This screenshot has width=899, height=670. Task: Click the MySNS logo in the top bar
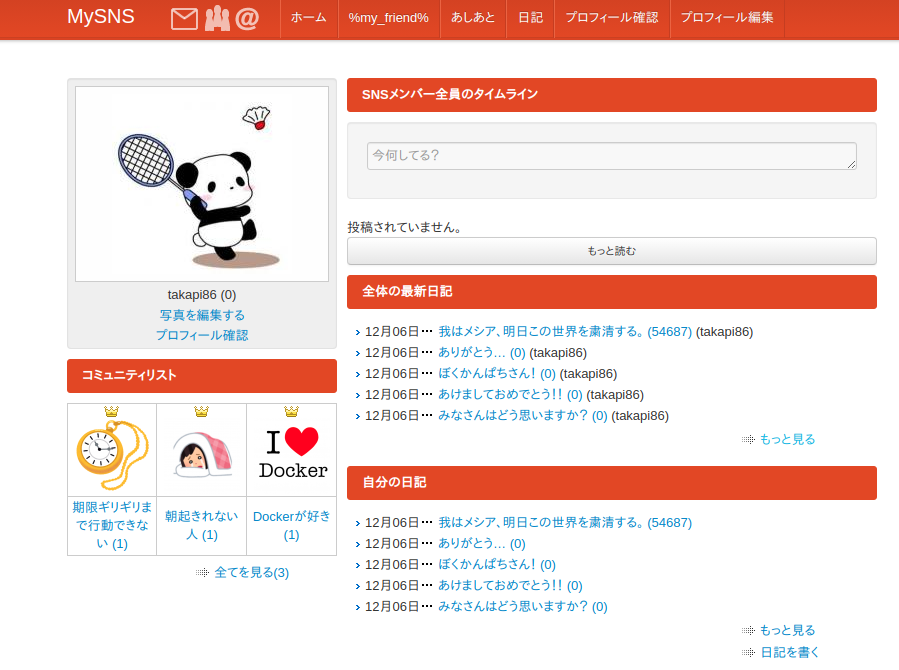click(x=100, y=16)
